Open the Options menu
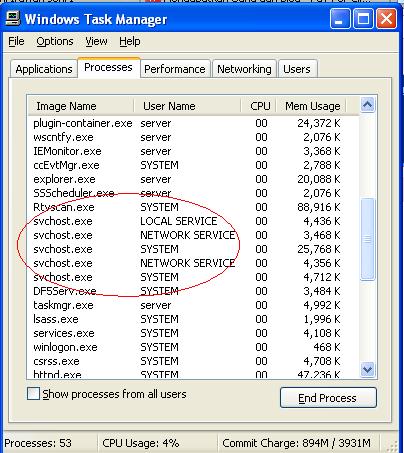Screen dimensions: 404x453 click(55, 42)
